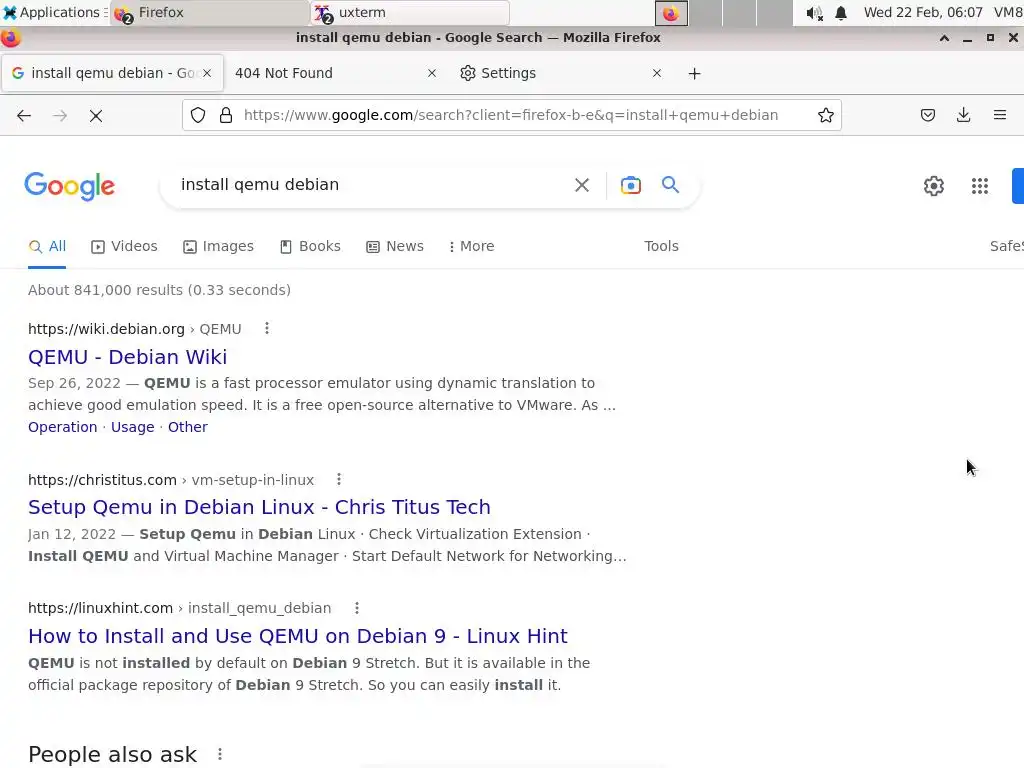The height and width of the screenshot is (768, 1024).
Task: Open the Google apps grid
Action: 979,186
